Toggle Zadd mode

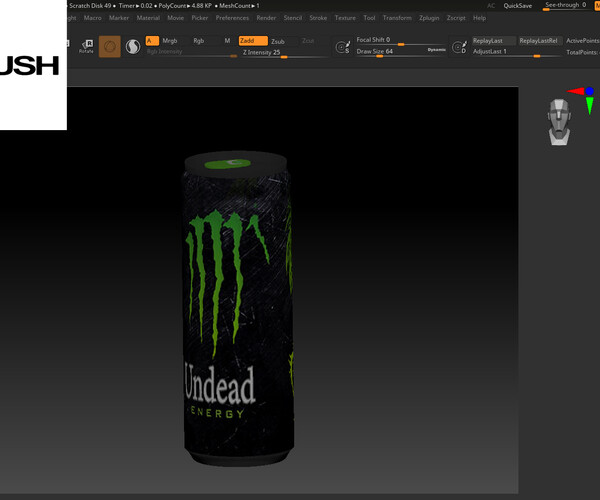coord(253,41)
